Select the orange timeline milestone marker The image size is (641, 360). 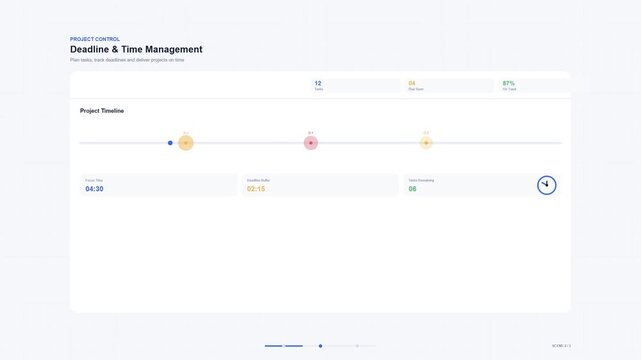pyautogui.click(x=186, y=143)
